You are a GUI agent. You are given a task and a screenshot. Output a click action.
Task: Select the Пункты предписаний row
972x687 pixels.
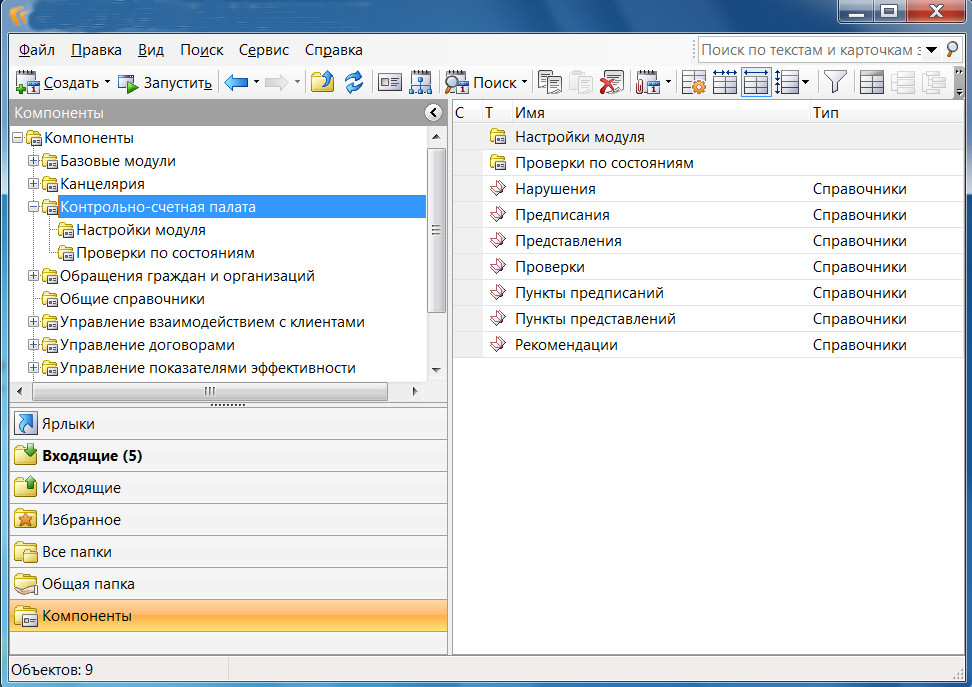coord(709,293)
